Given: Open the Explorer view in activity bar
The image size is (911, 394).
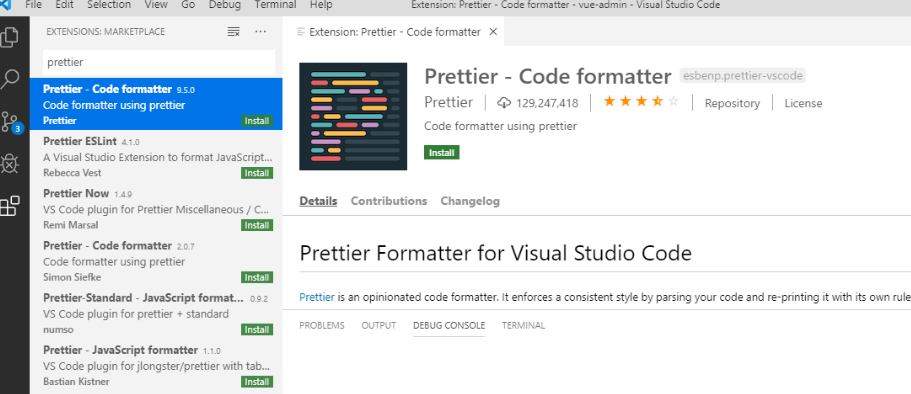Looking at the screenshot, I should click(x=9, y=36).
